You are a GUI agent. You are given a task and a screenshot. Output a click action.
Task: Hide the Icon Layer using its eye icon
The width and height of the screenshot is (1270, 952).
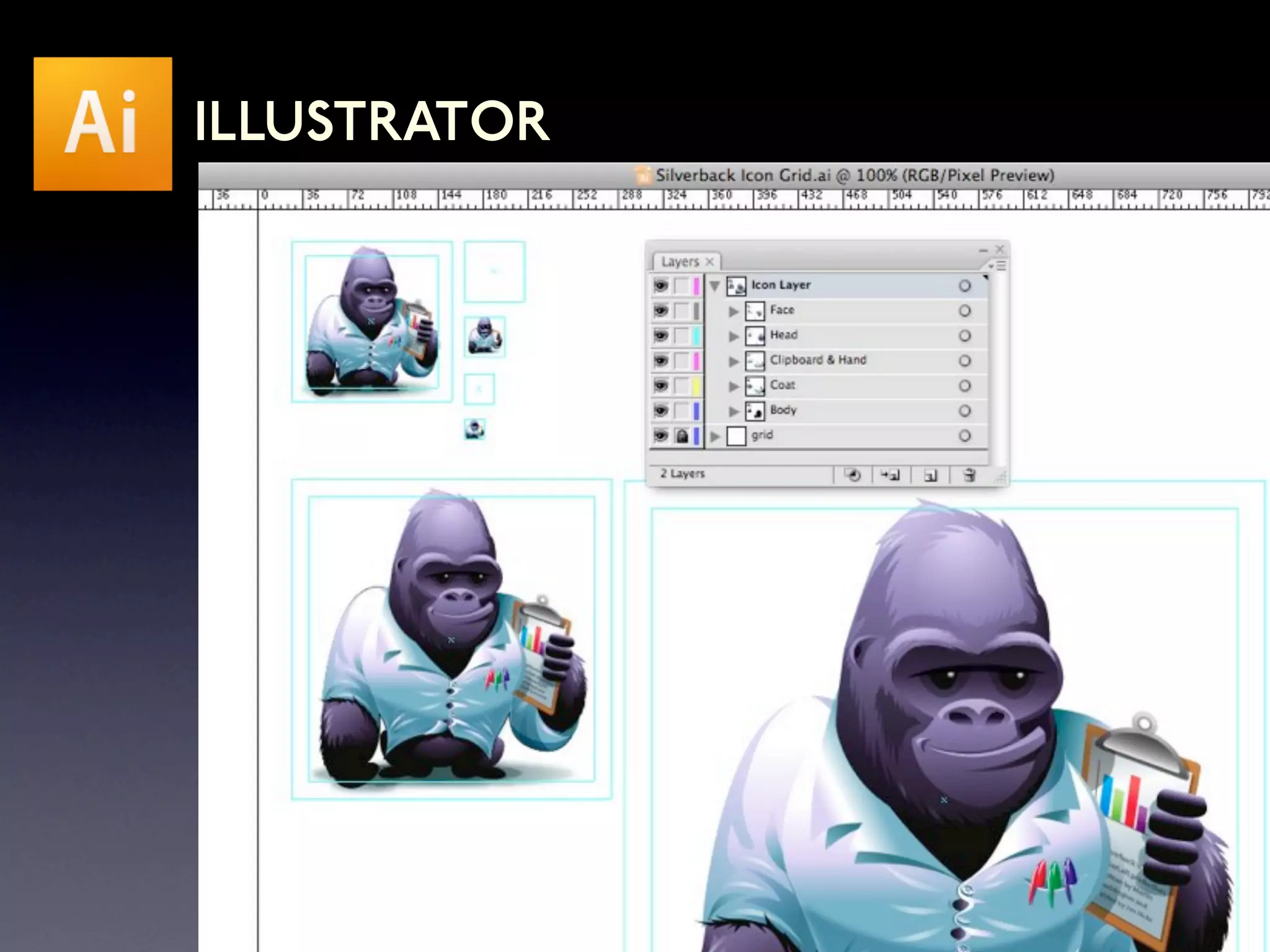(661, 286)
